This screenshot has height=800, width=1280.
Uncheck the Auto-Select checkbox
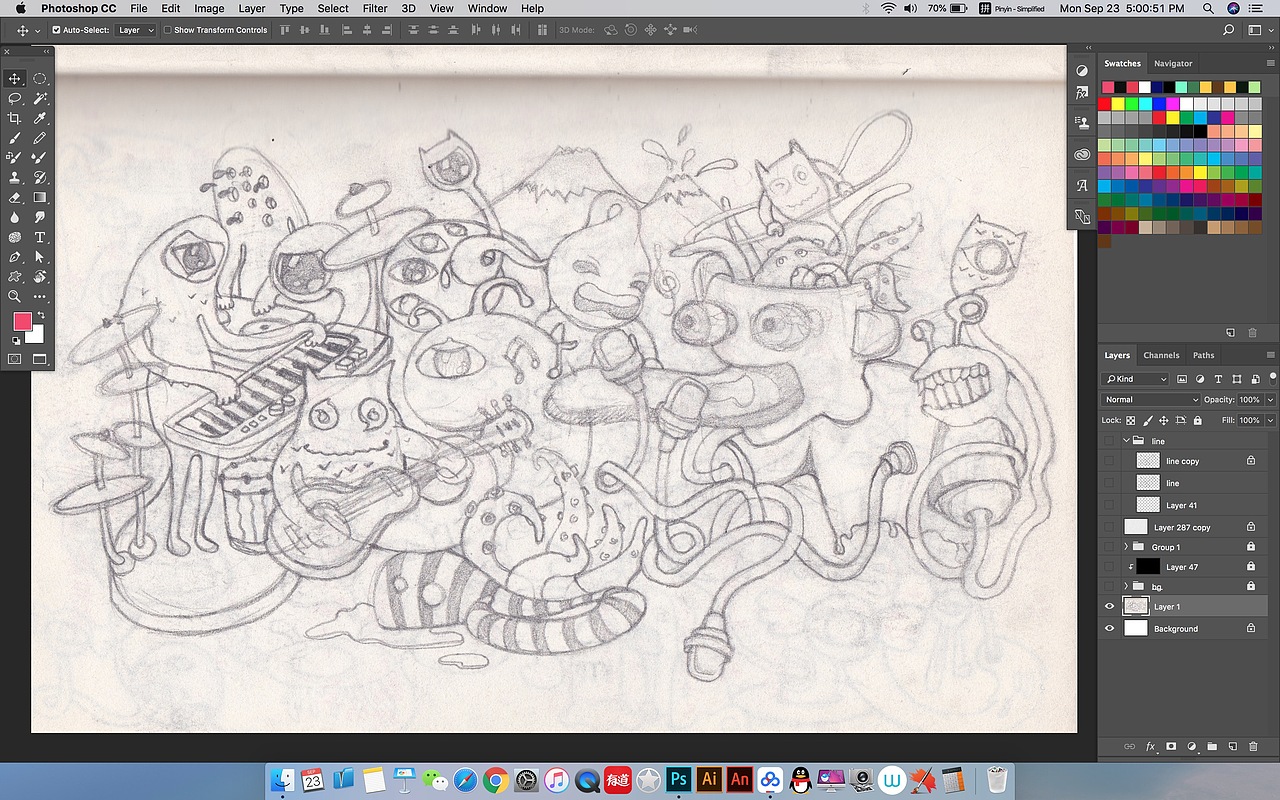[x=56, y=30]
